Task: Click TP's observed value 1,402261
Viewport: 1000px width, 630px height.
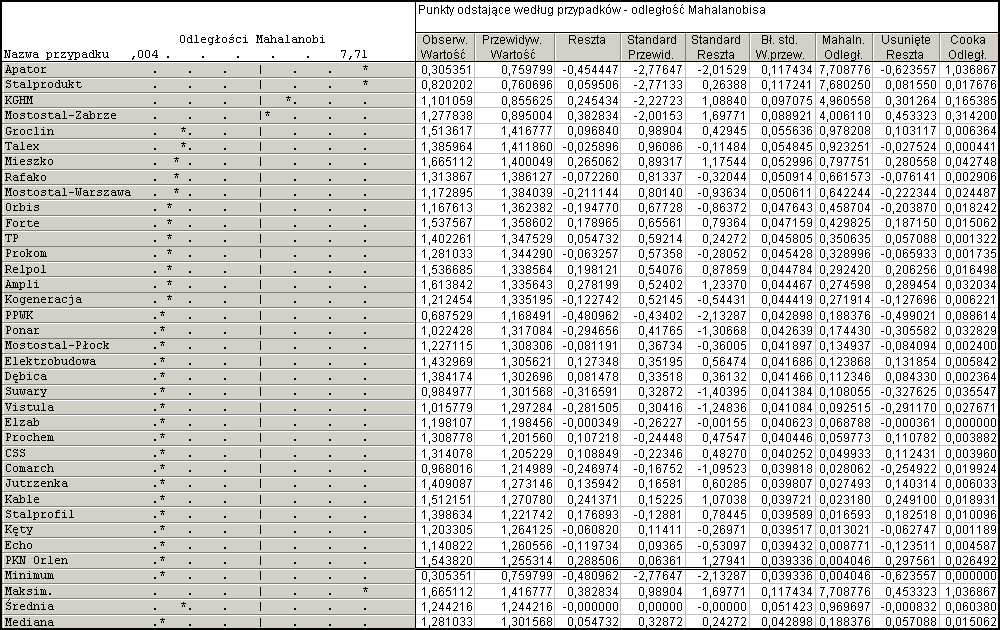Action: click(446, 238)
